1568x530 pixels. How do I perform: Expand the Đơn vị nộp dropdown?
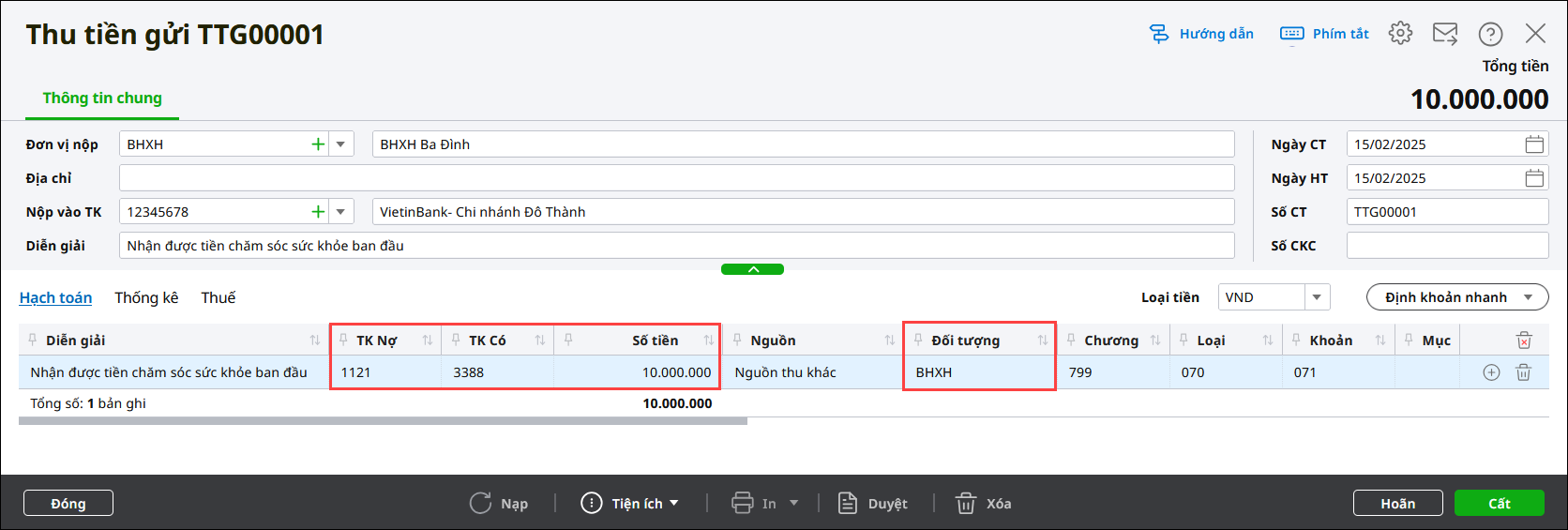[340, 144]
